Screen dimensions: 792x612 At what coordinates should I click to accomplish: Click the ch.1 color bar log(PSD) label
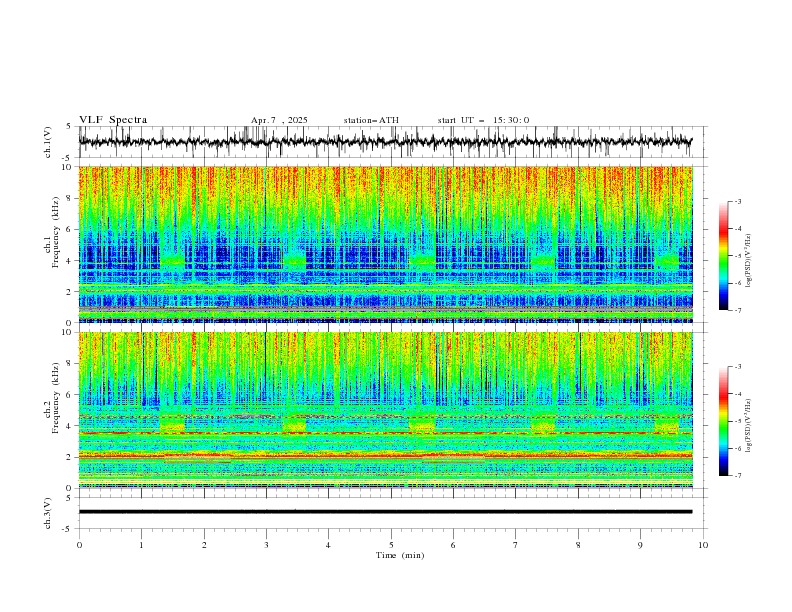(x=749, y=261)
